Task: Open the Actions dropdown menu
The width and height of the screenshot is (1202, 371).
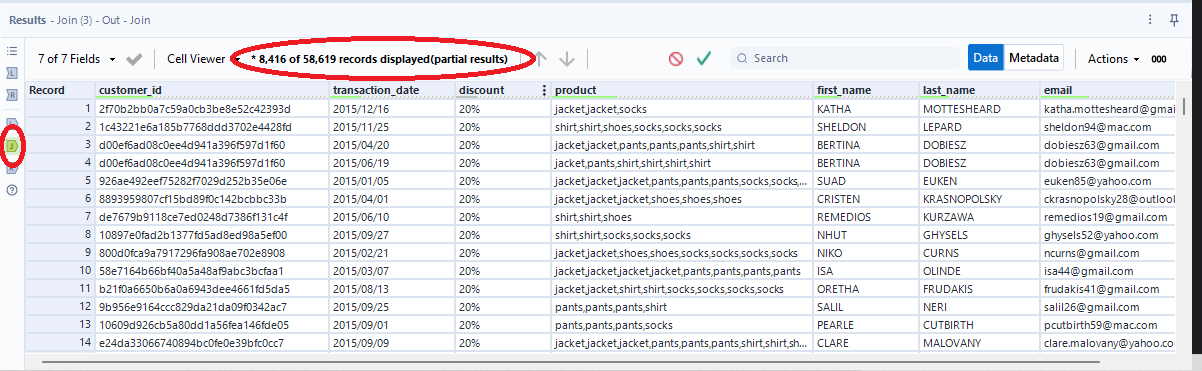Action: 1113,59
